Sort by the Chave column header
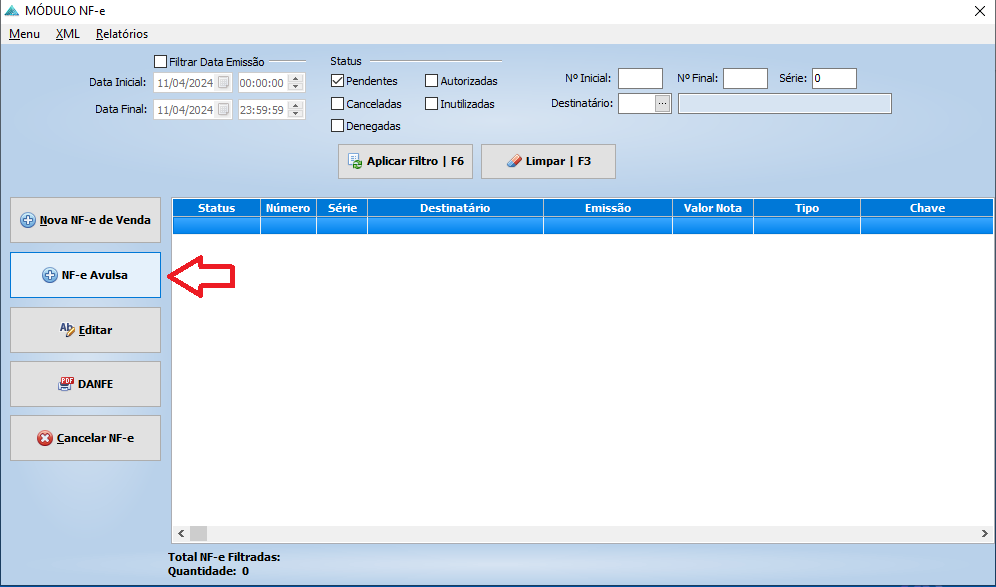Screen dimensions: 996x587 927,208
